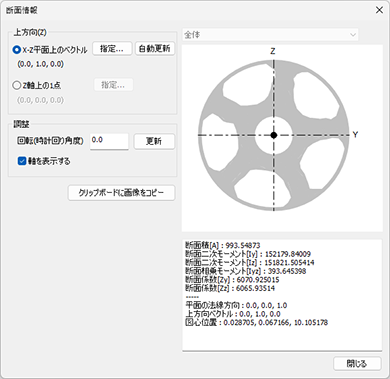The height and width of the screenshot is (379, 390).
Task: Click the greyed-out 指定... button
Action: pos(113,85)
